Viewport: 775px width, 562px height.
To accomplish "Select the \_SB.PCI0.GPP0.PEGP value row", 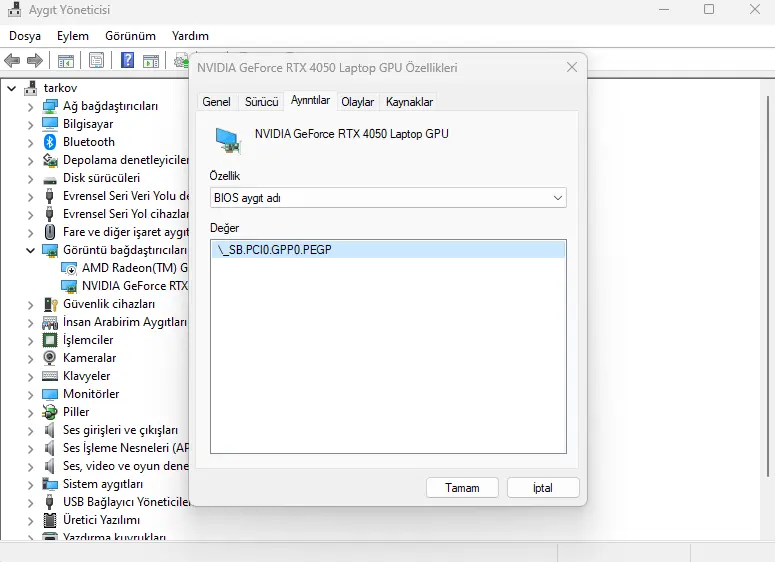I will point(388,250).
